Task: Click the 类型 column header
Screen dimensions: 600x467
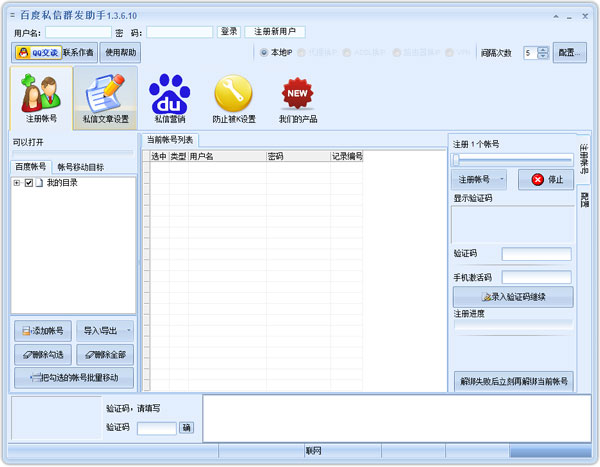Action: (179, 156)
